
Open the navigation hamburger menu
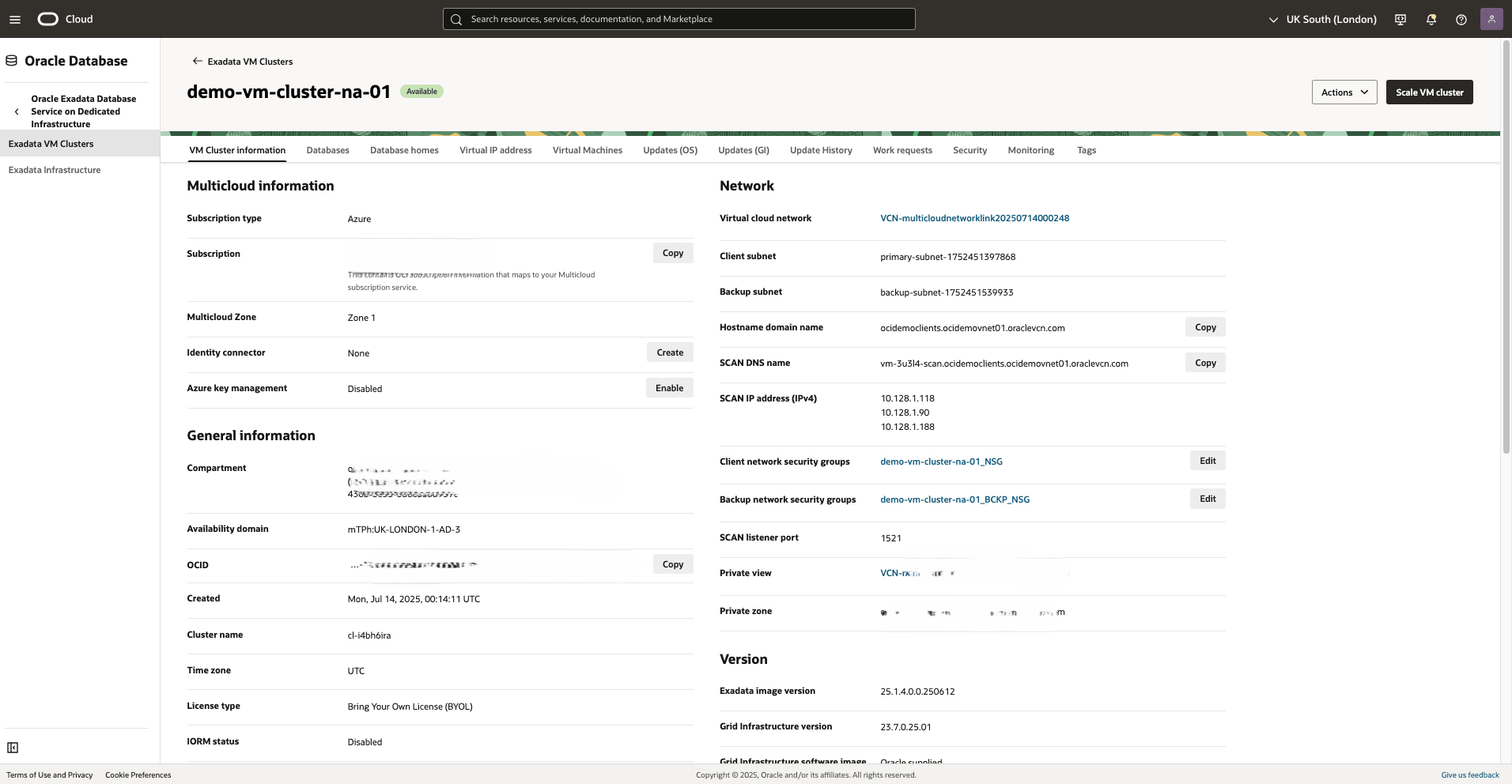point(15,18)
